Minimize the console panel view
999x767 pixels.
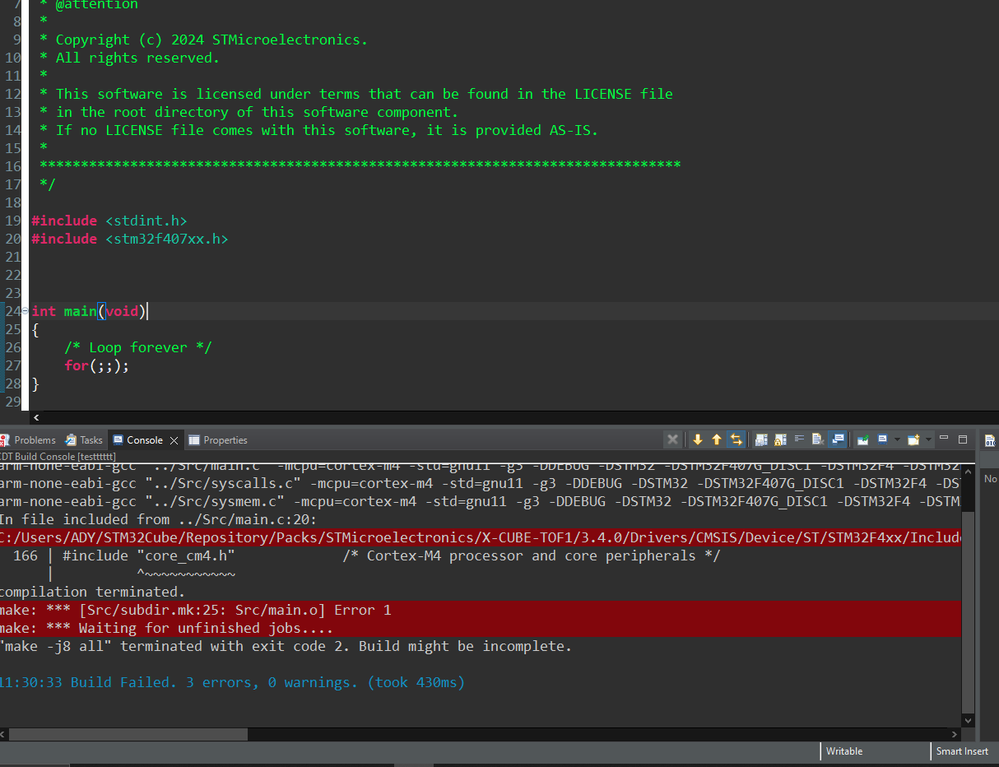click(944, 438)
